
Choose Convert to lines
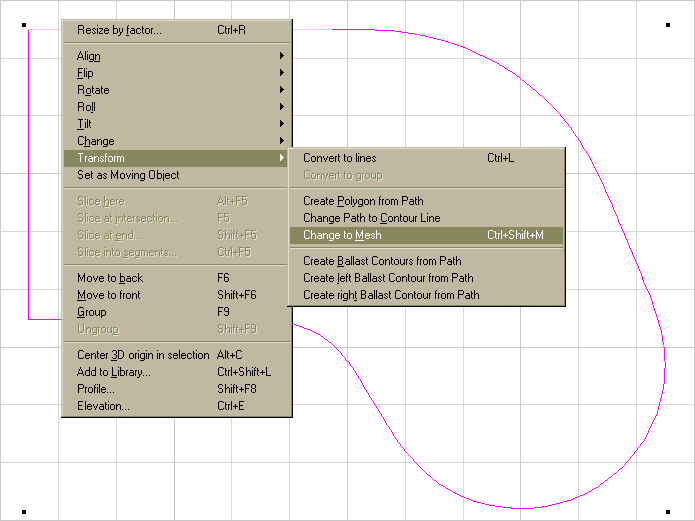pos(426,158)
